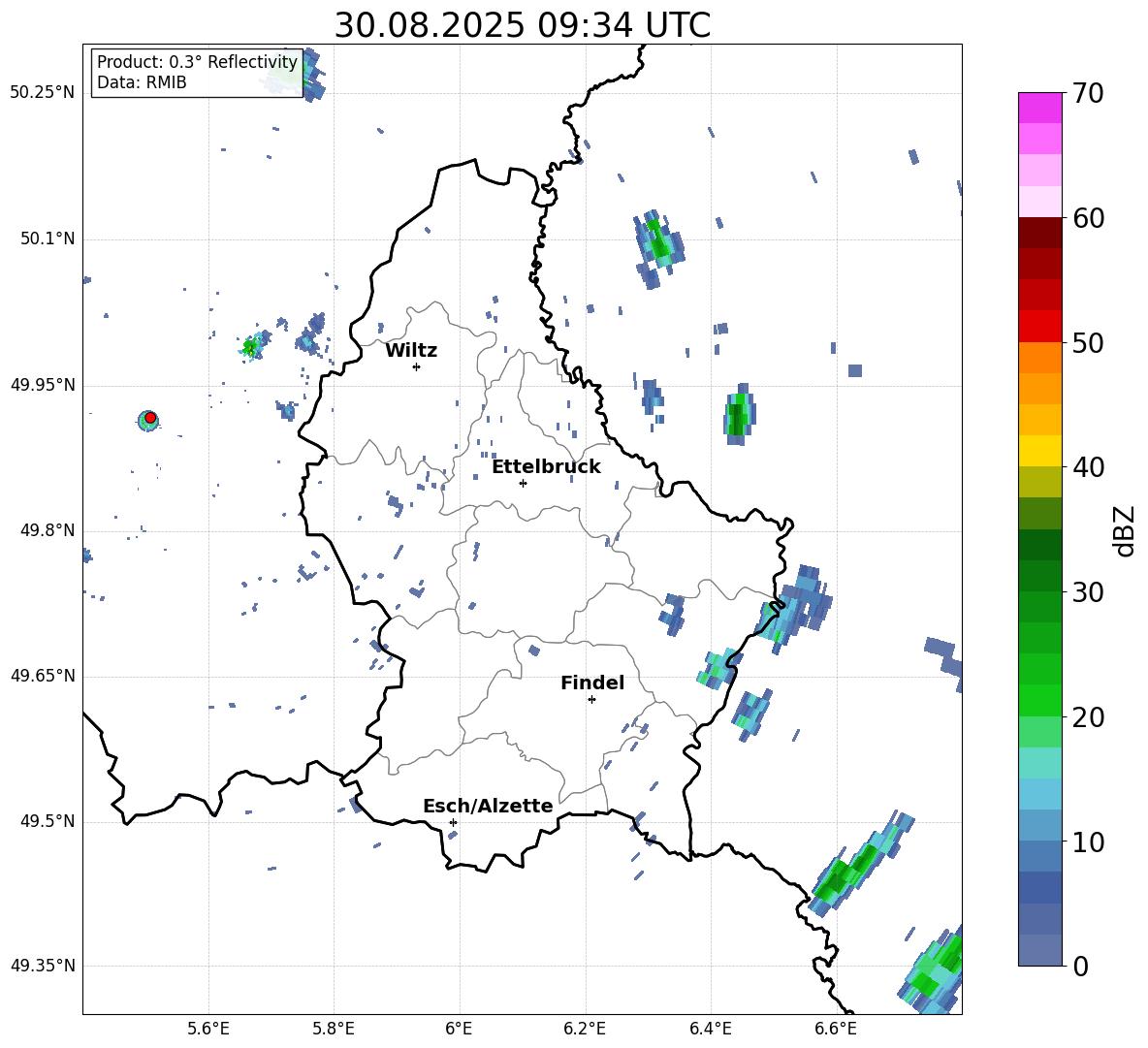The height and width of the screenshot is (1048, 1148).
Task: Click the title '30.08.2025 09:34 UTC'
Action: tap(522, 25)
